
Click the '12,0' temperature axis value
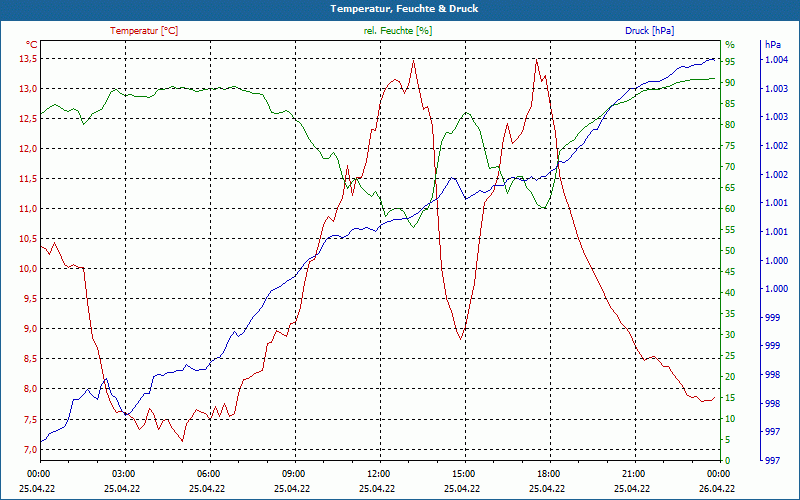(29, 149)
